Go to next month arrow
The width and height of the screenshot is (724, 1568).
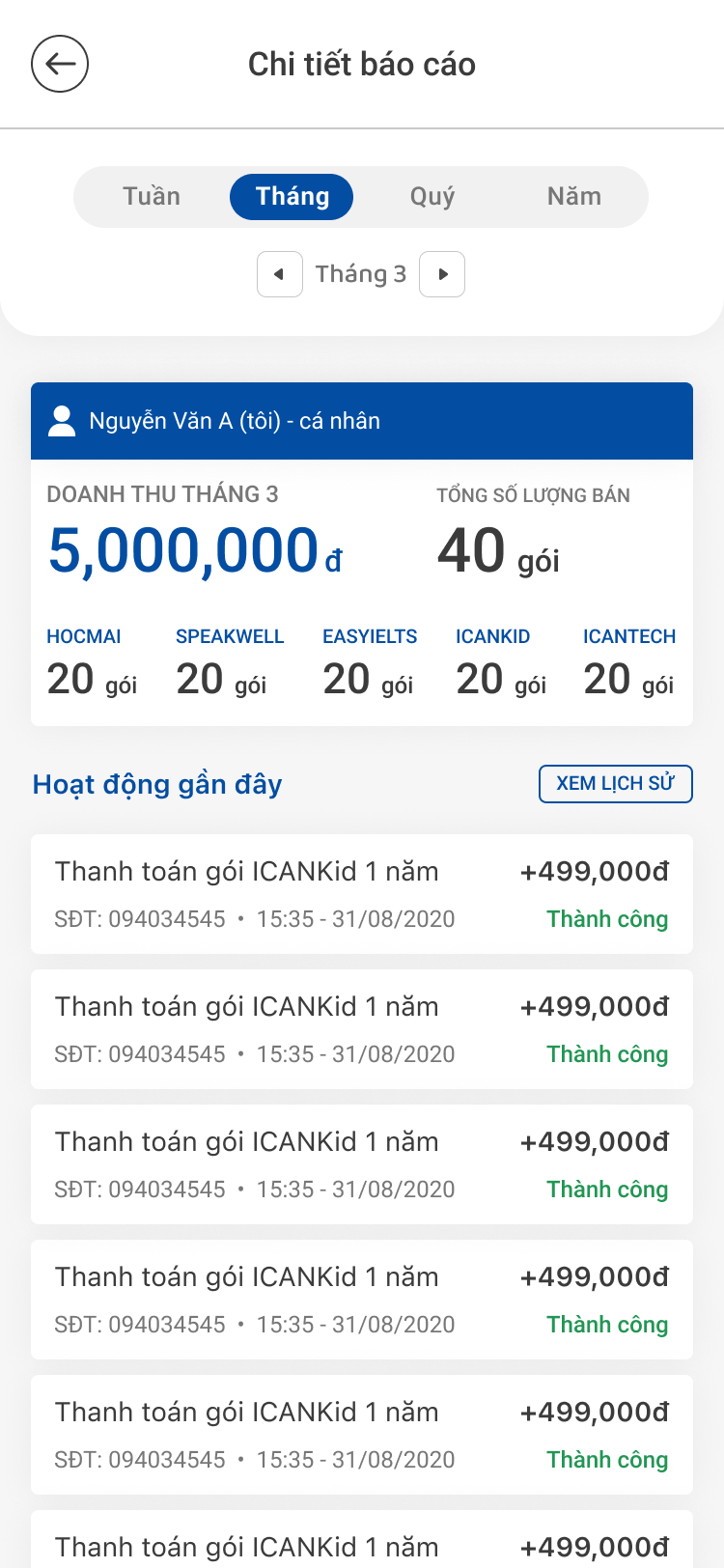442,274
